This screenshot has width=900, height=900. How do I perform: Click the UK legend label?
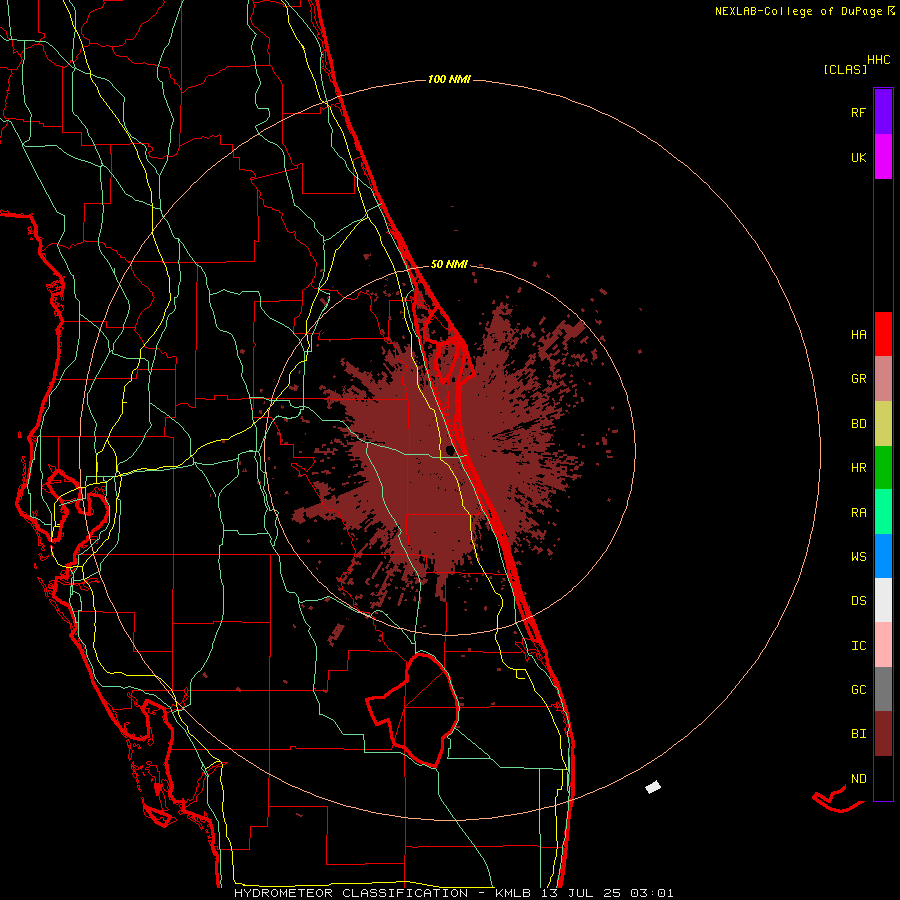pos(858,157)
